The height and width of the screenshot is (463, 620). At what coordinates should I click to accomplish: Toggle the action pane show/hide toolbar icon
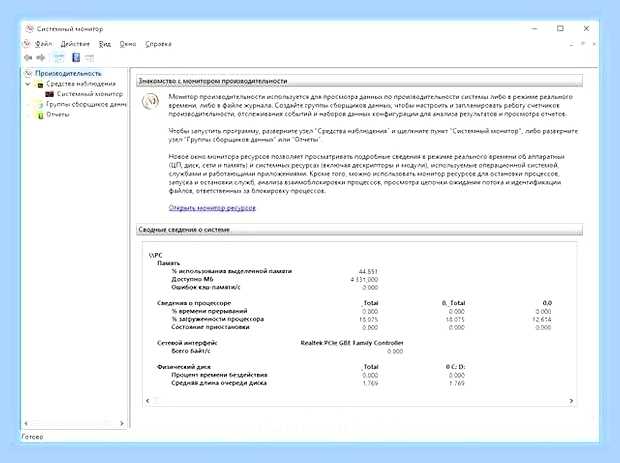pyautogui.click(x=89, y=58)
